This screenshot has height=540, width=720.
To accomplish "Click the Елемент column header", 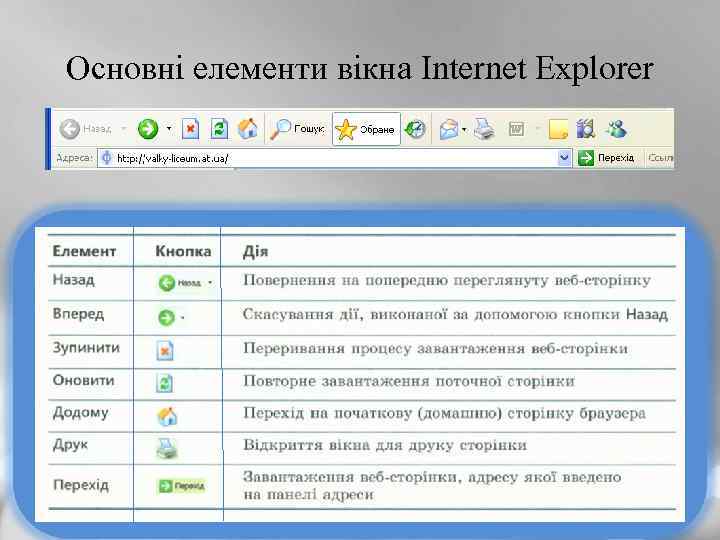I will [x=84, y=251].
